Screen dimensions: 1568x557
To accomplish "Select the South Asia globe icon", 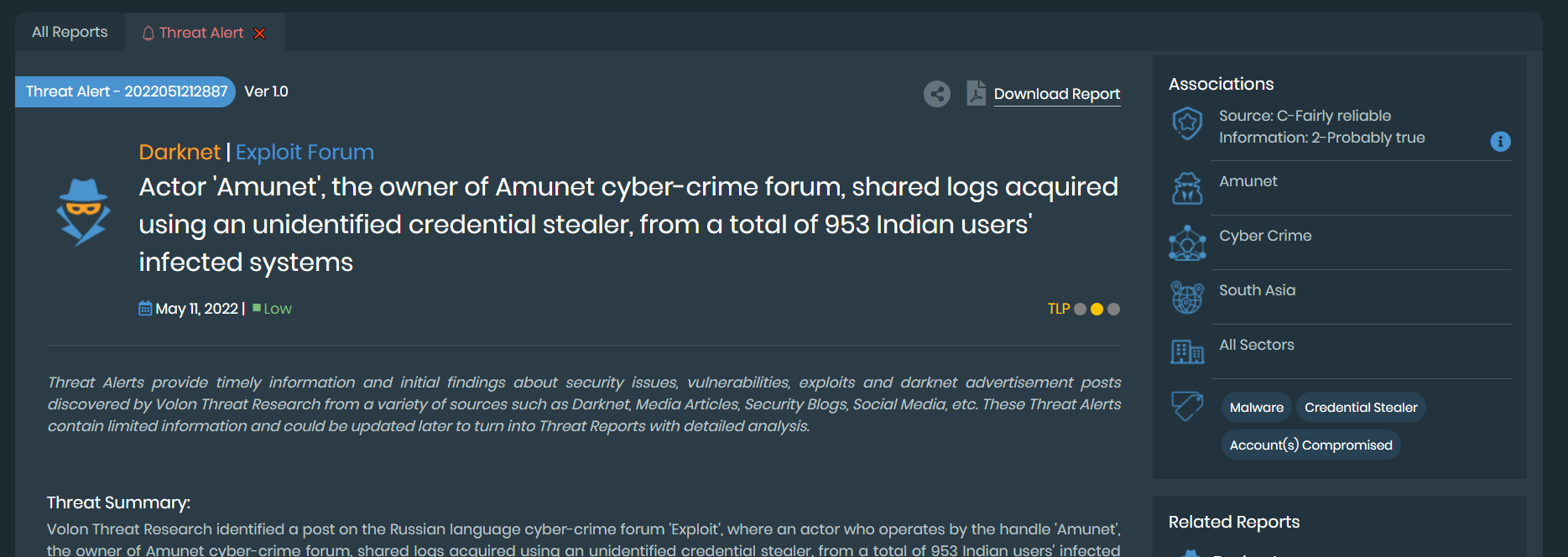I will (1187, 296).
